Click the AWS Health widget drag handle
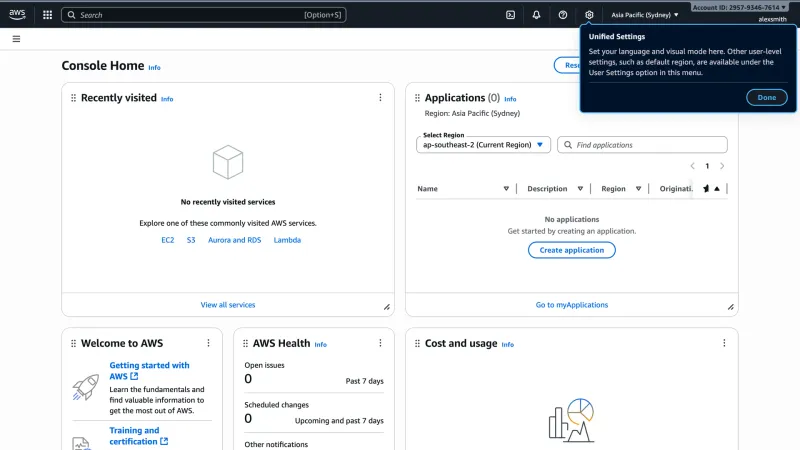This screenshot has width=800, height=450. click(245, 343)
